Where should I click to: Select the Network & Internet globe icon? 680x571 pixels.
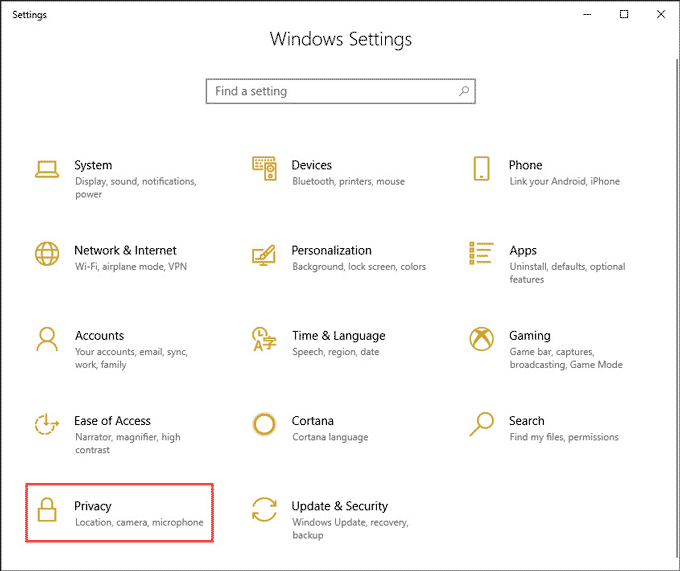(47, 254)
